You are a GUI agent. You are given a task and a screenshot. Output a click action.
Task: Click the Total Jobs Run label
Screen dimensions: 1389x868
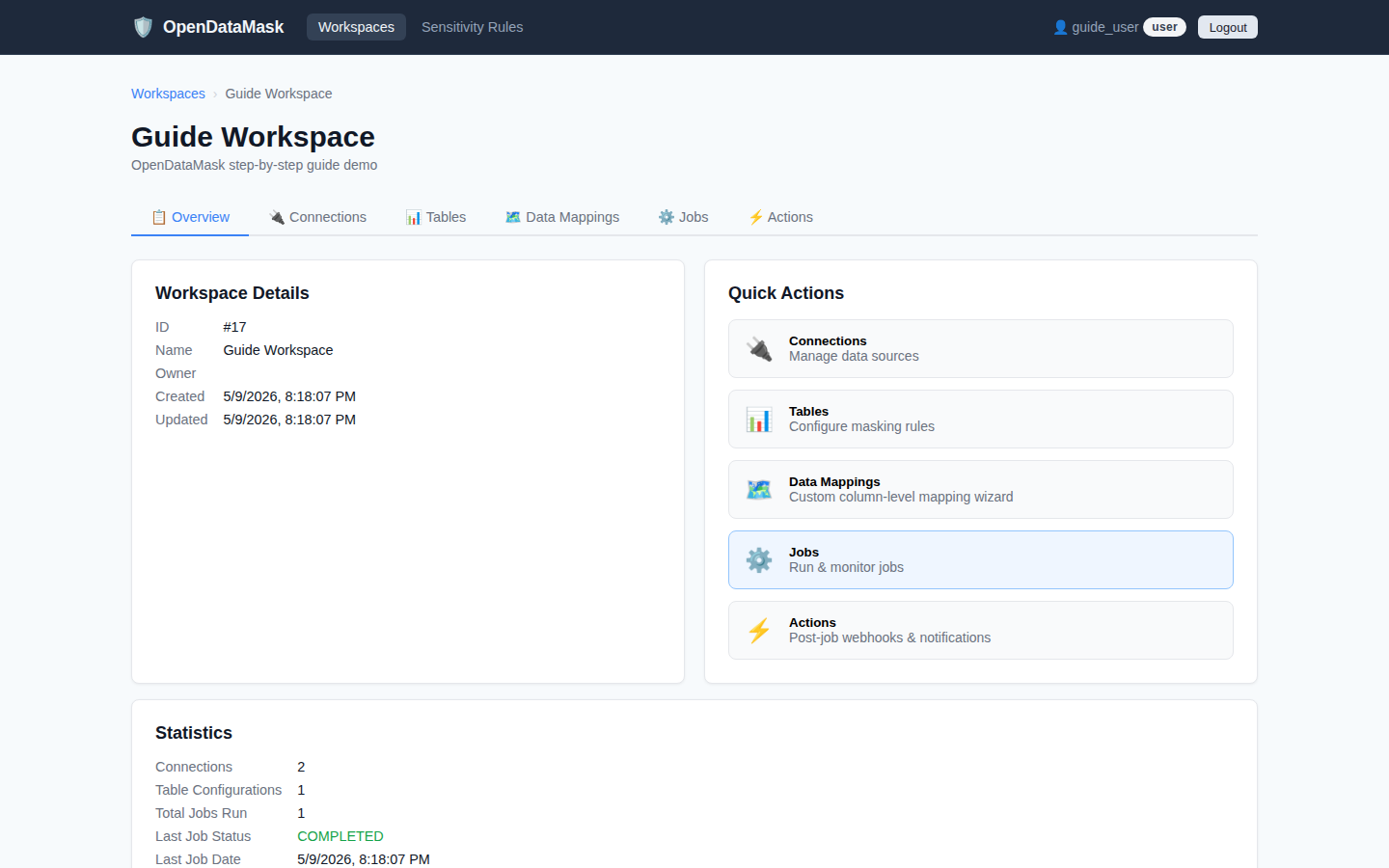[x=202, y=813]
